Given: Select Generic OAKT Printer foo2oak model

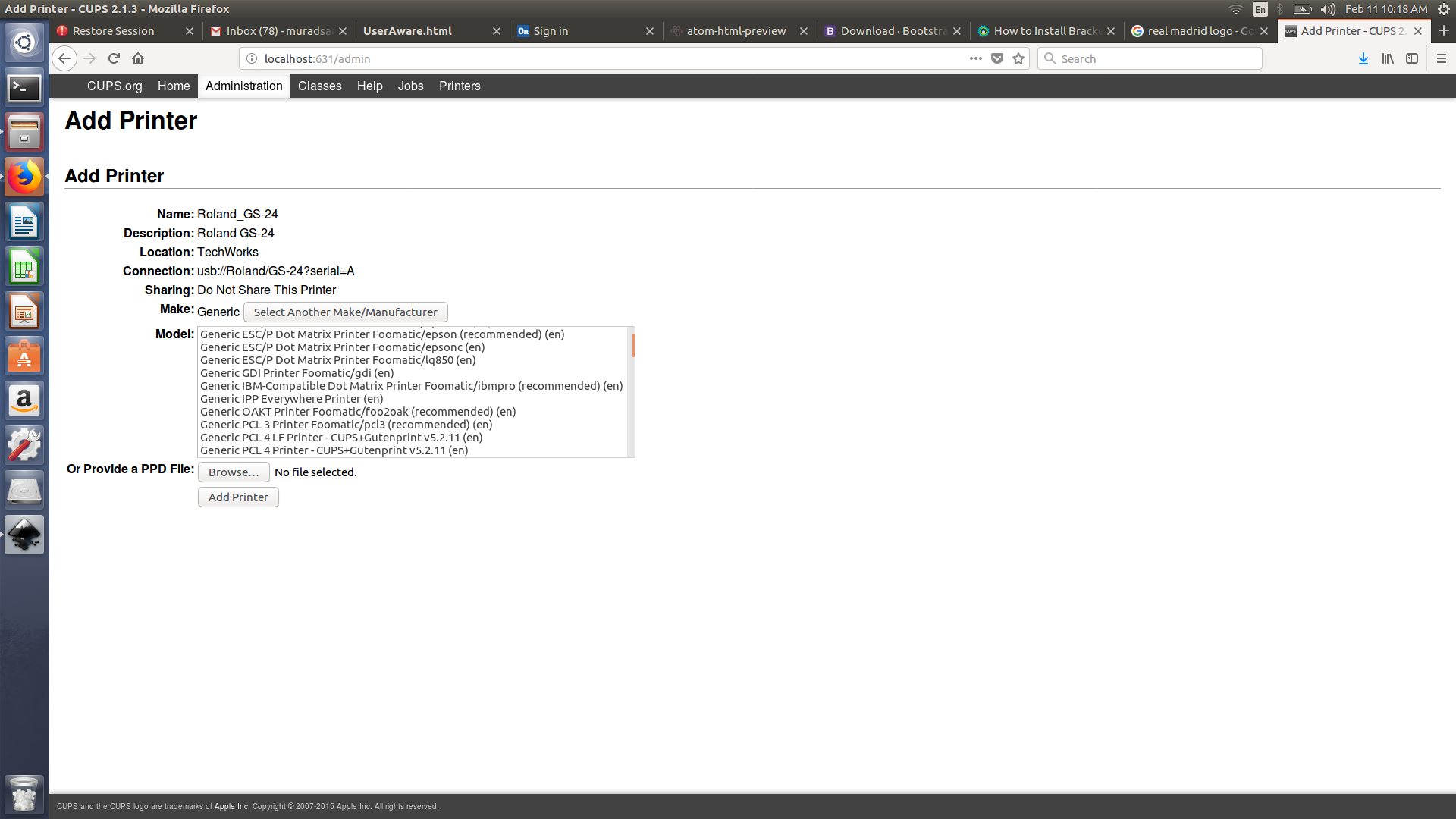Looking at the screenshot, I should pyautogui.click(x=414, y=412).
